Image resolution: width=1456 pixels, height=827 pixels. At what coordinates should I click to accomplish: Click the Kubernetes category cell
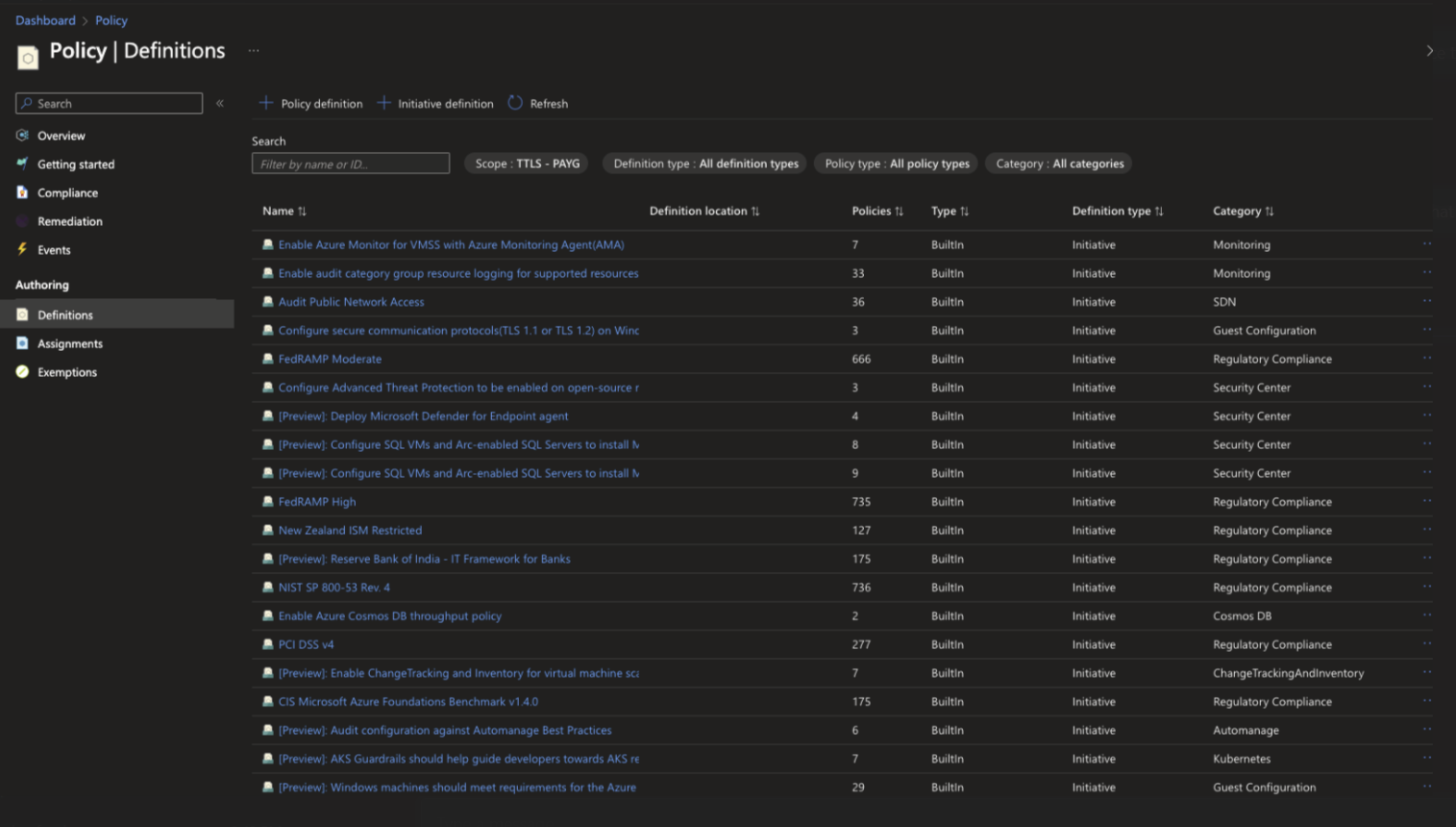1242,759
